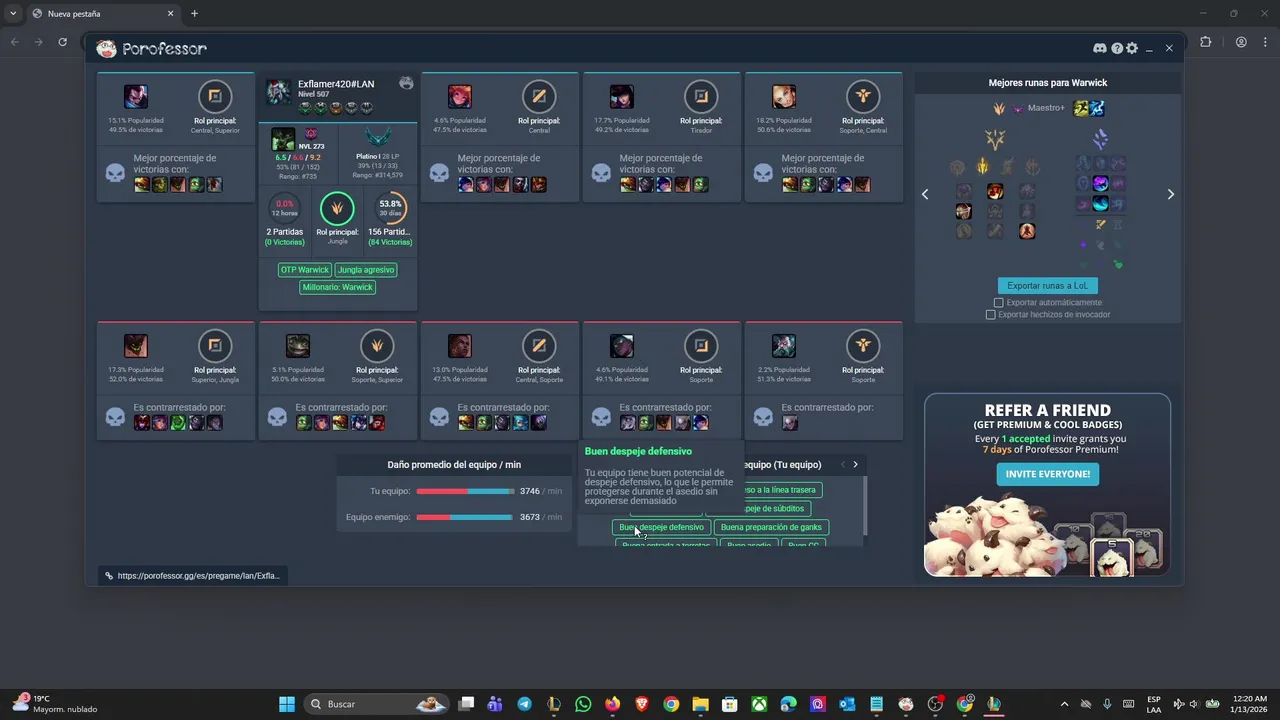Click INVITE EVERYONE! button
Screen dimensions: 1280x720
(x=1047, y=474)
